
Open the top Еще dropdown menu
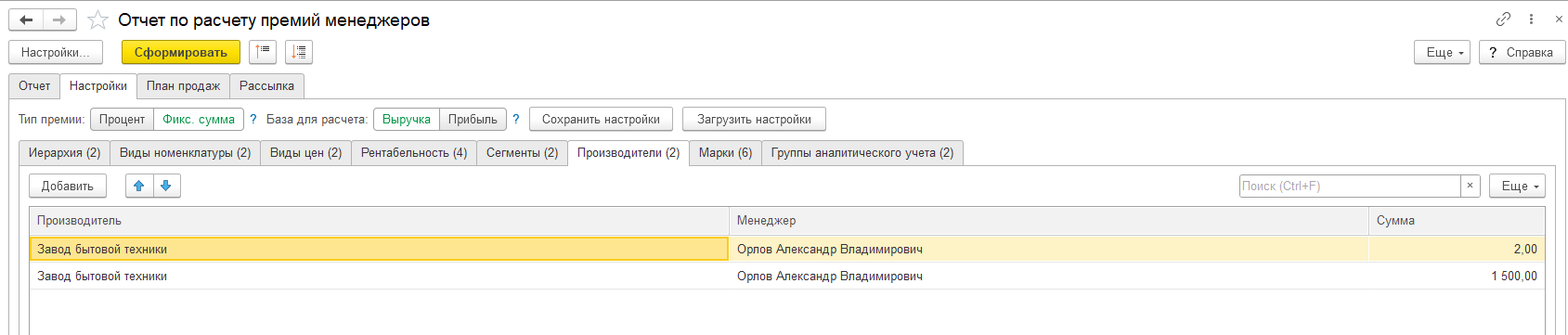[x=1443, y=52]
